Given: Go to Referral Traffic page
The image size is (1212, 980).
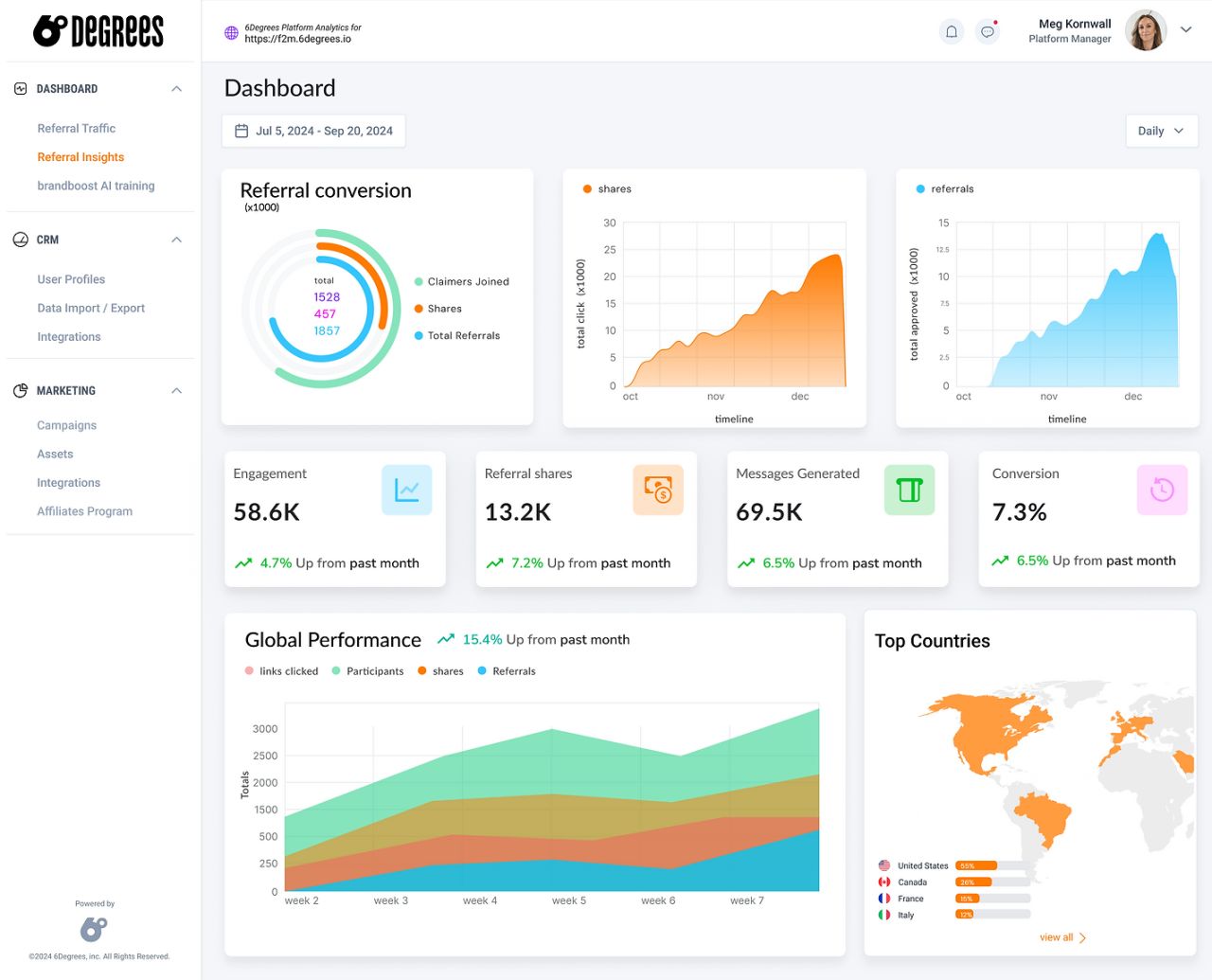Looking at the screenshot, I should [x=77, y=129].
